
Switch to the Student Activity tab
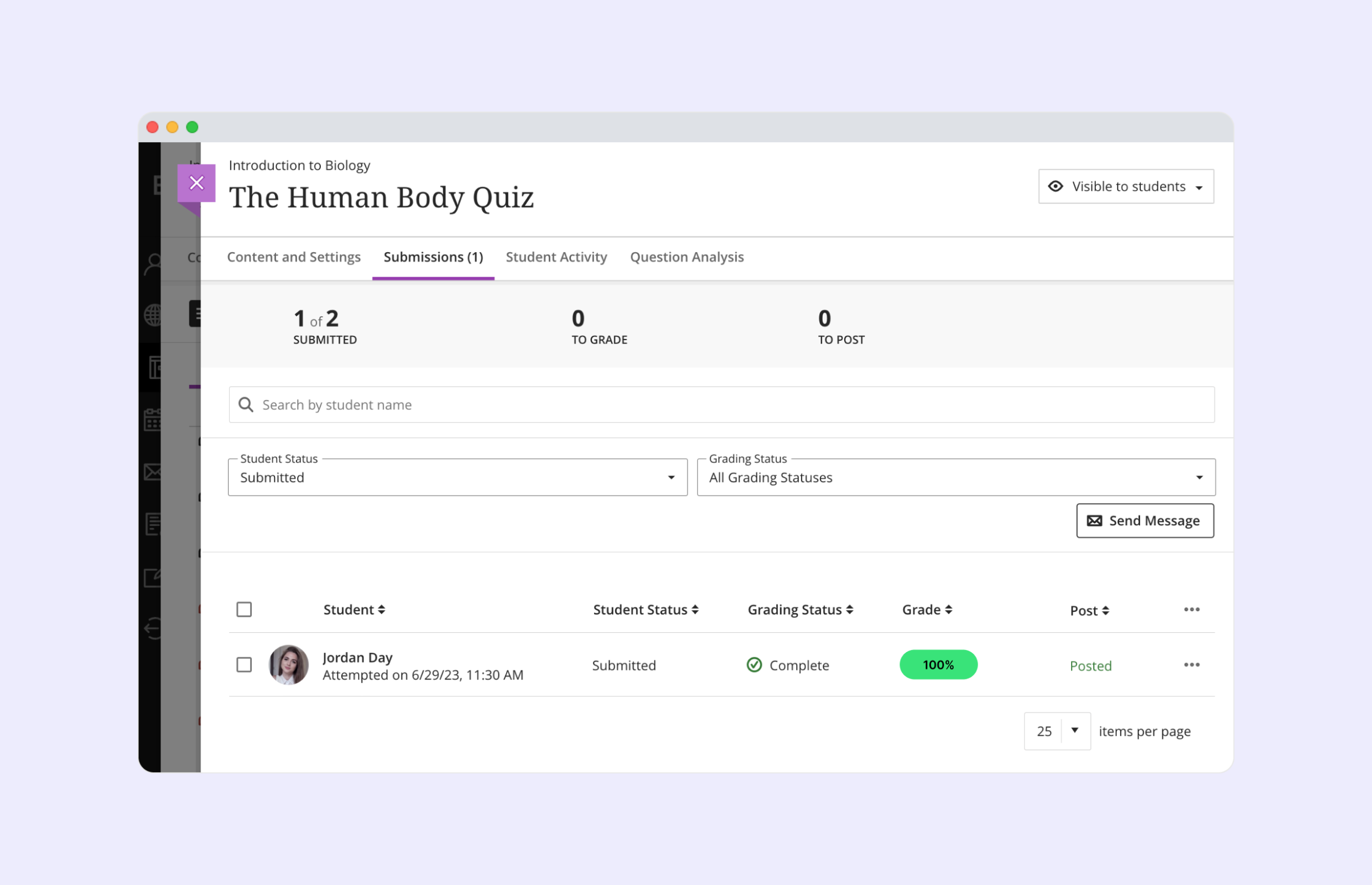pyautogui.click(x=556, y=257)
